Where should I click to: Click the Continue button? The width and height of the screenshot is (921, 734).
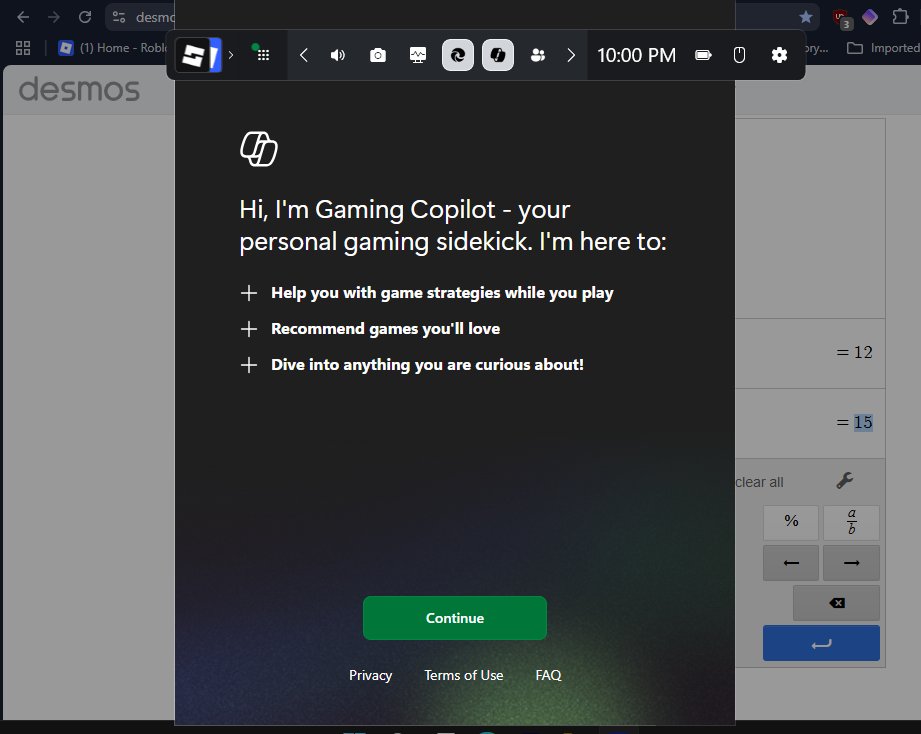[455, 618]
